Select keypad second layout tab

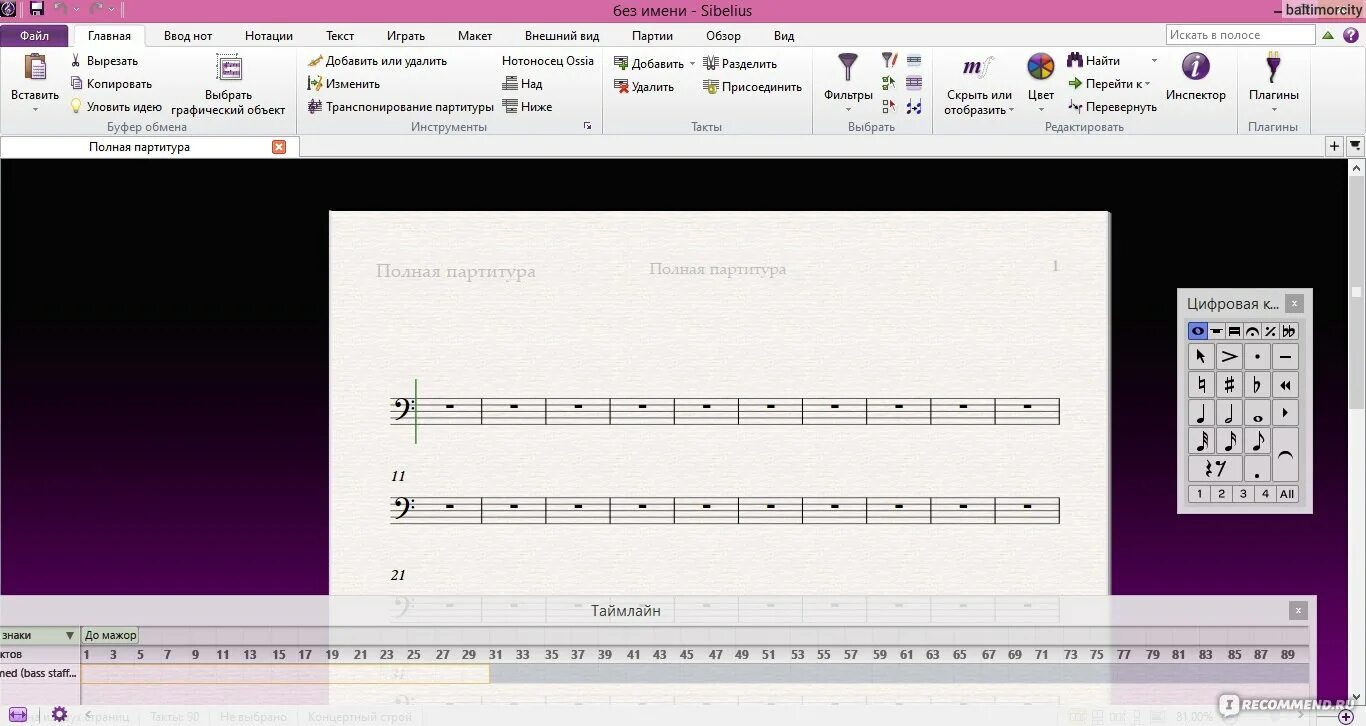pyautogui.click(x=1216, y=331)
